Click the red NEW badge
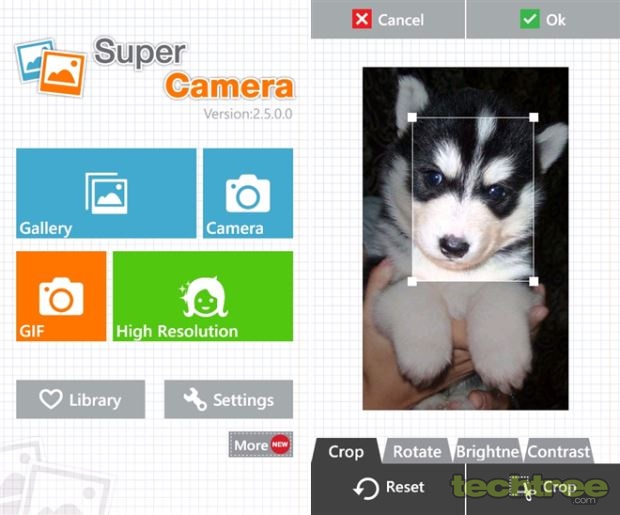Viewport: 620px width, 515px height. pos(280,444)
